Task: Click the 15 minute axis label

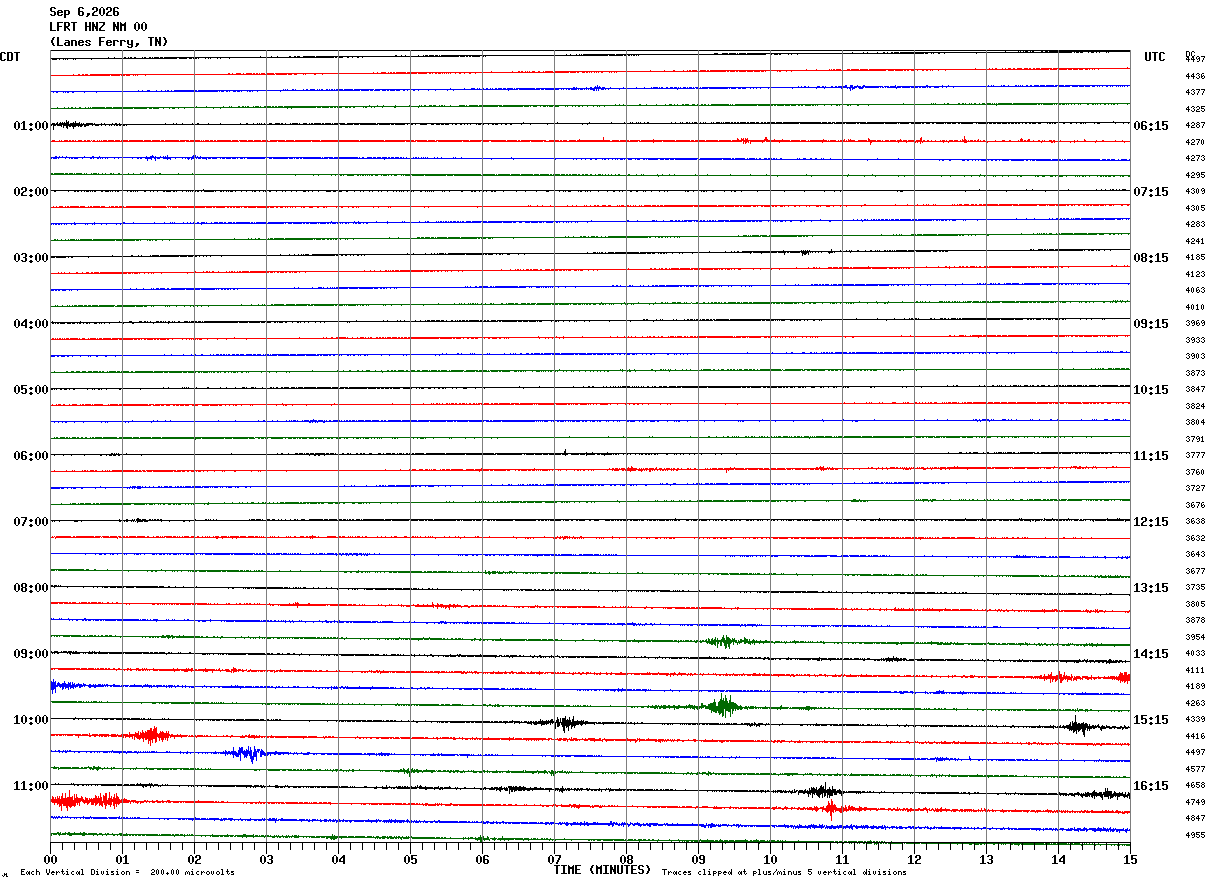Action: 1130,859
